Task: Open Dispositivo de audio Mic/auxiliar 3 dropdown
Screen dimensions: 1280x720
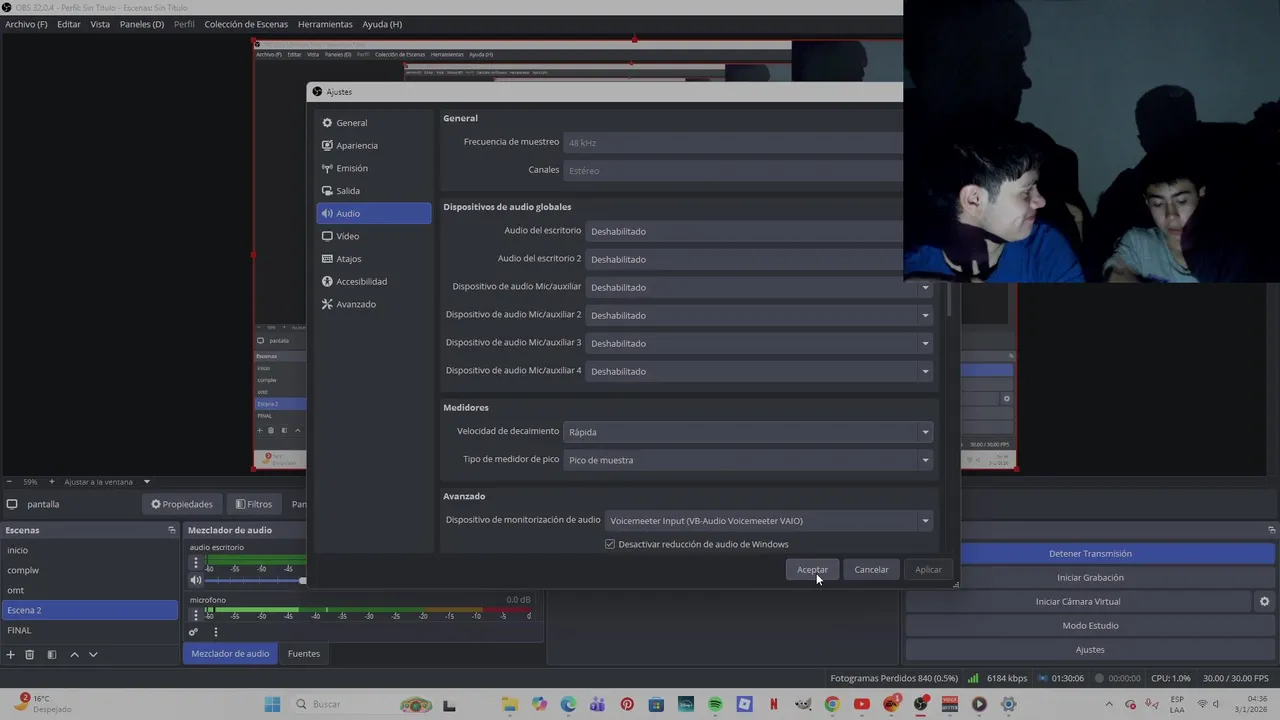Action: pos(760,343)
